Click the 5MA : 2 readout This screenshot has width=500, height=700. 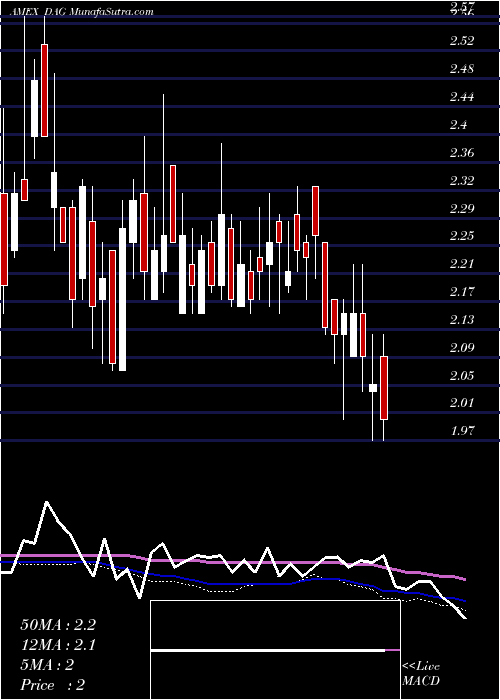pos(47,665)
